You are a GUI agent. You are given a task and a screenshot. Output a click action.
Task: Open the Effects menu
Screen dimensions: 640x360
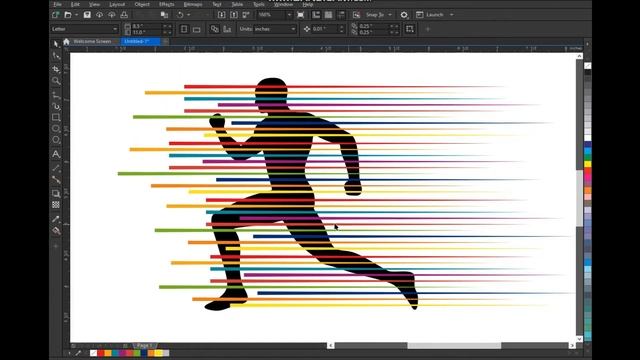[x=167, y=4]
